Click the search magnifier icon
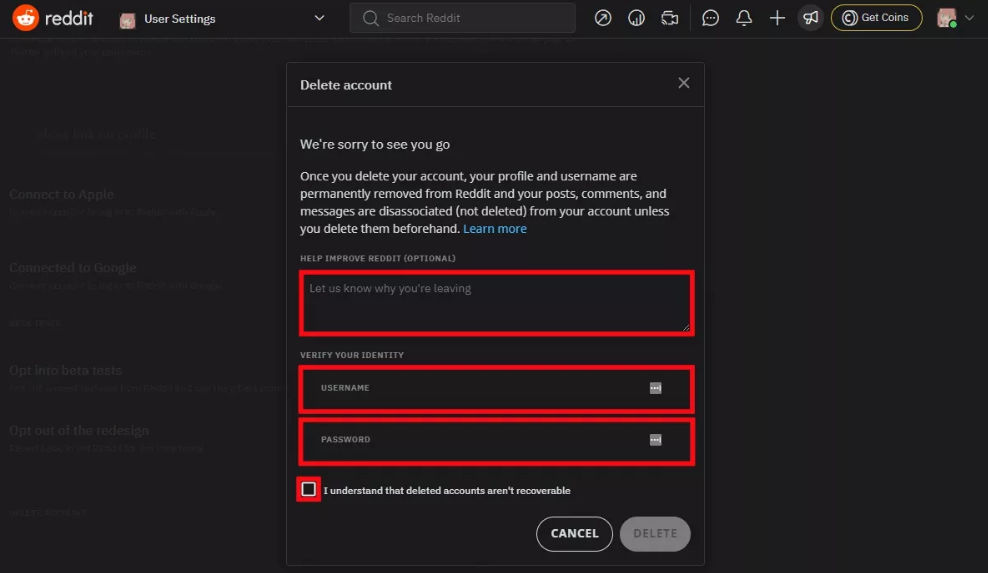Screen dimensions: 988x573 [370, 18]
